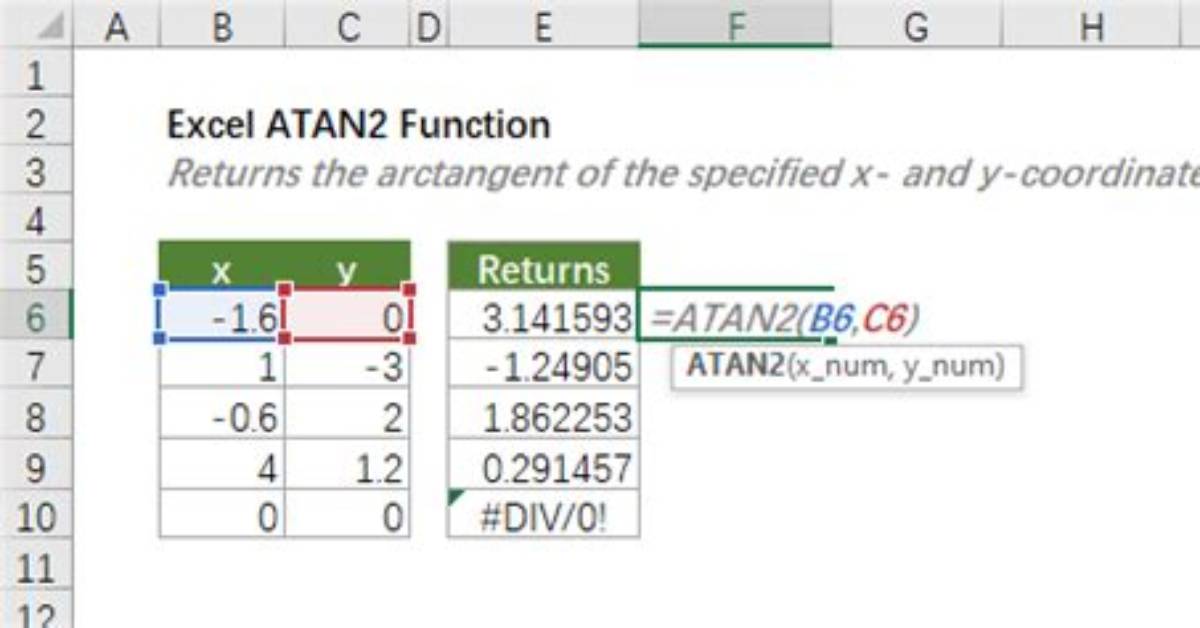The height and width of the screenshot is (628, 1200).
Task: Select column G header
Action: point(915,24)
